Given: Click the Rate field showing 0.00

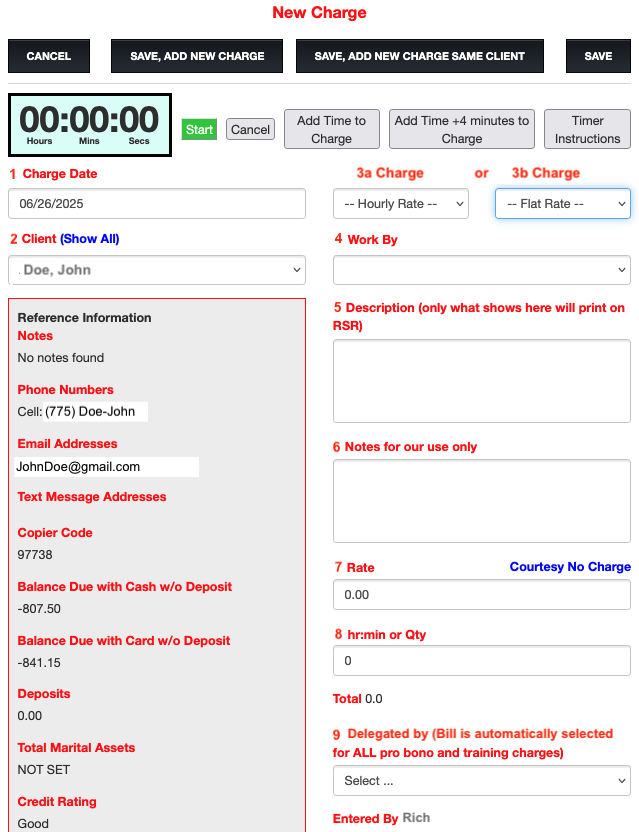Looking at the screenshot, I should (482, 595).
